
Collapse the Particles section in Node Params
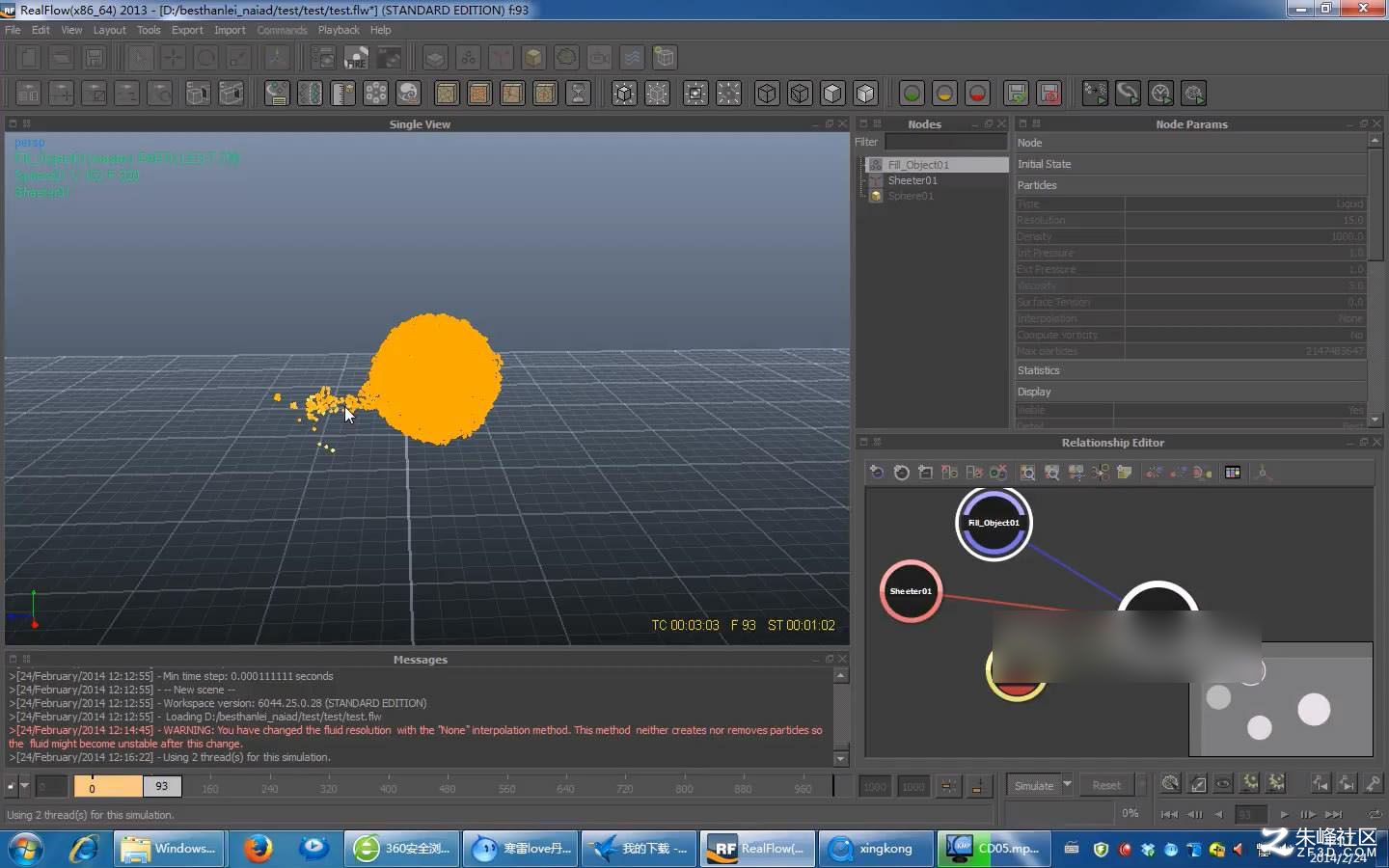pos(1190,185)
